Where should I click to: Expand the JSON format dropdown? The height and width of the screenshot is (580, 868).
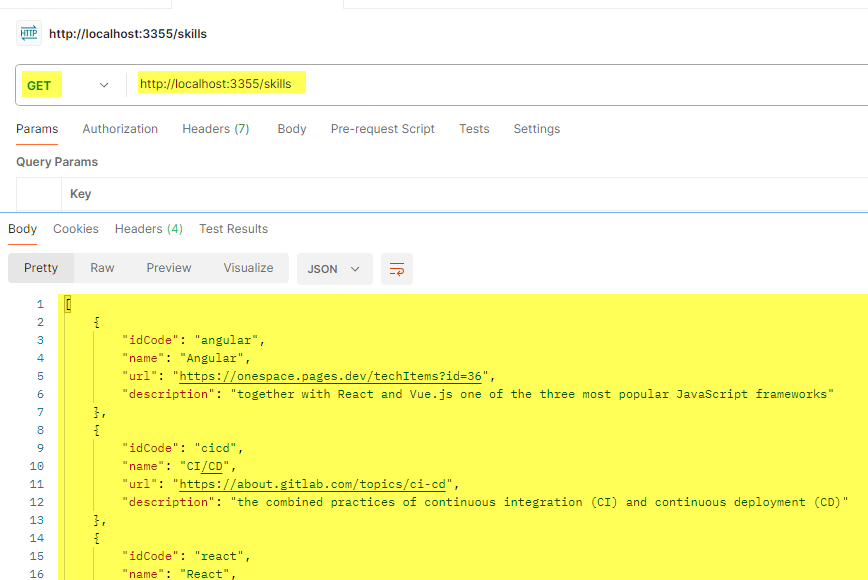334,269
